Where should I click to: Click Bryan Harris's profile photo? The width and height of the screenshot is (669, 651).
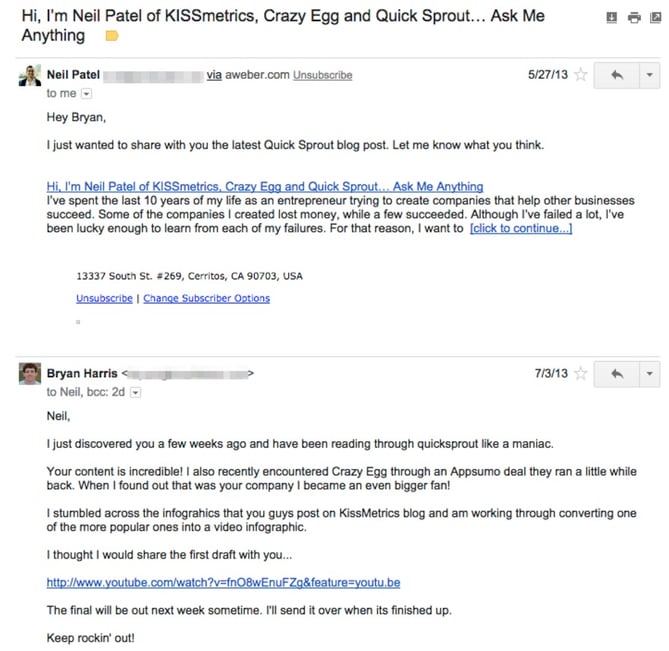pos(30,374)
